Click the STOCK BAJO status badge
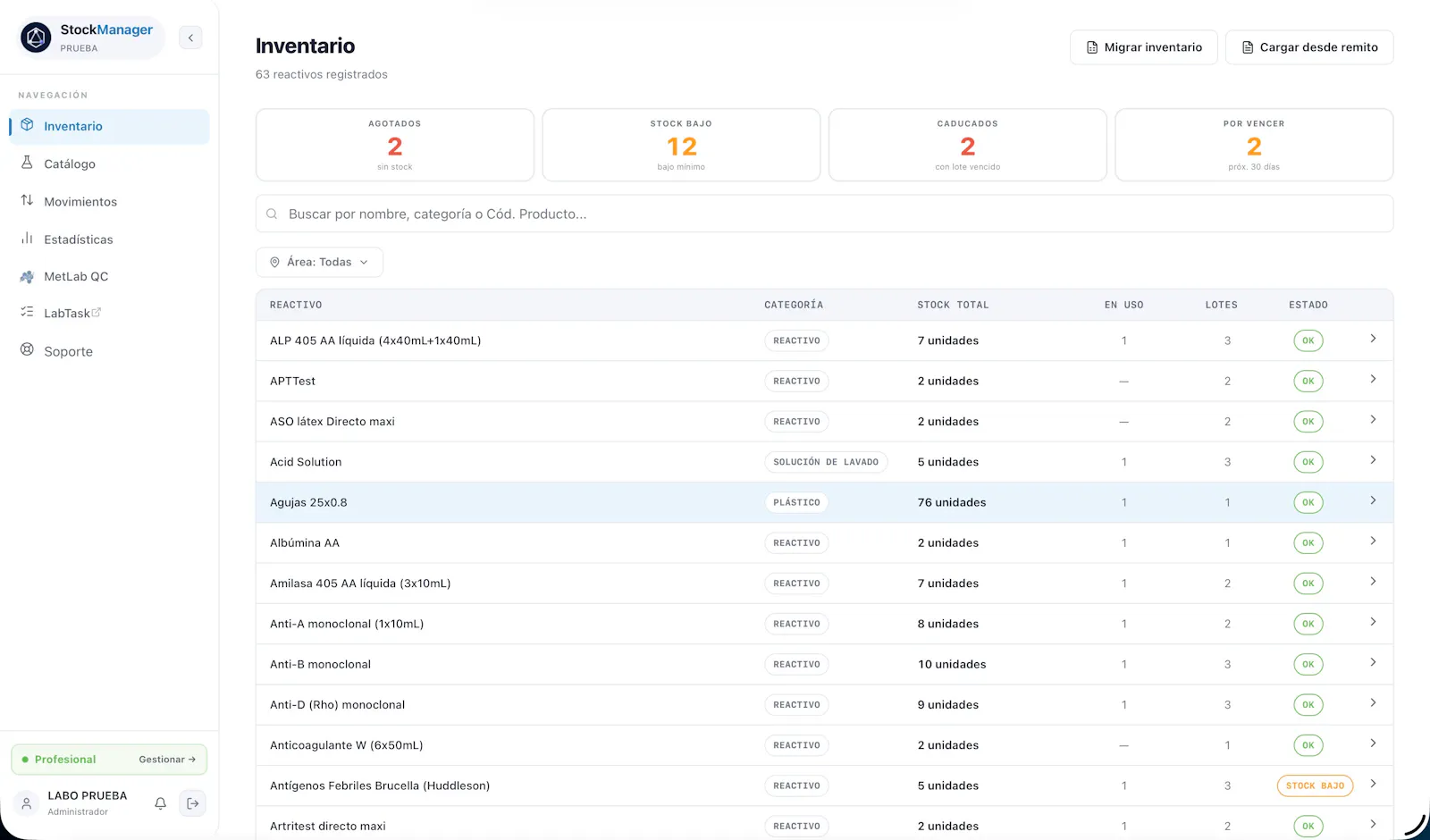Screen dimensions: 1430x840 pyautogui.click(x=1315, y=785)
